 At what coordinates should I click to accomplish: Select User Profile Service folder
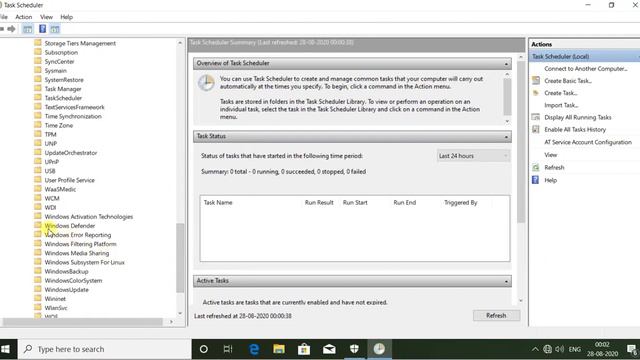coord(69,180)
